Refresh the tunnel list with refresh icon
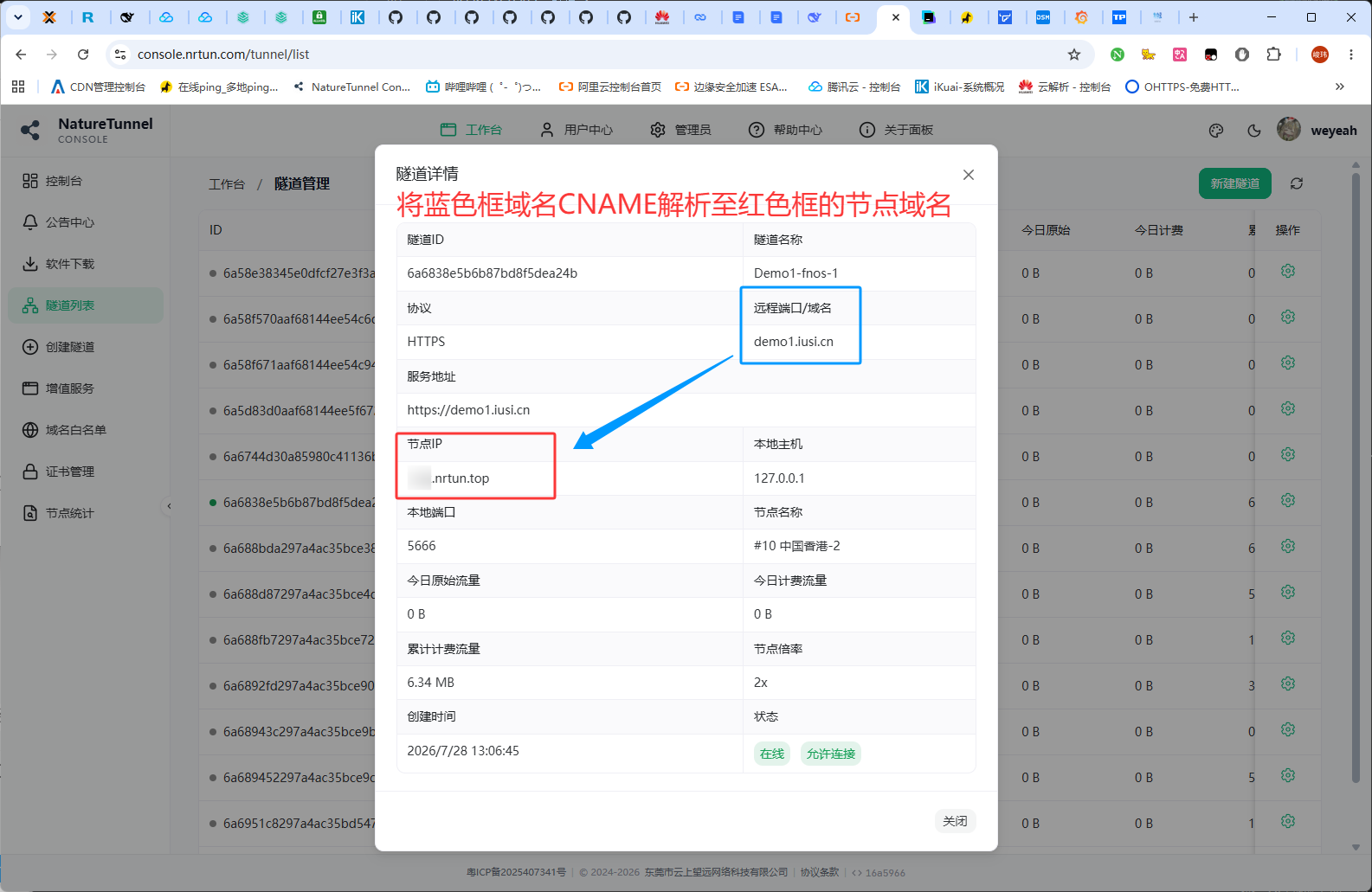 [1296, 183]
